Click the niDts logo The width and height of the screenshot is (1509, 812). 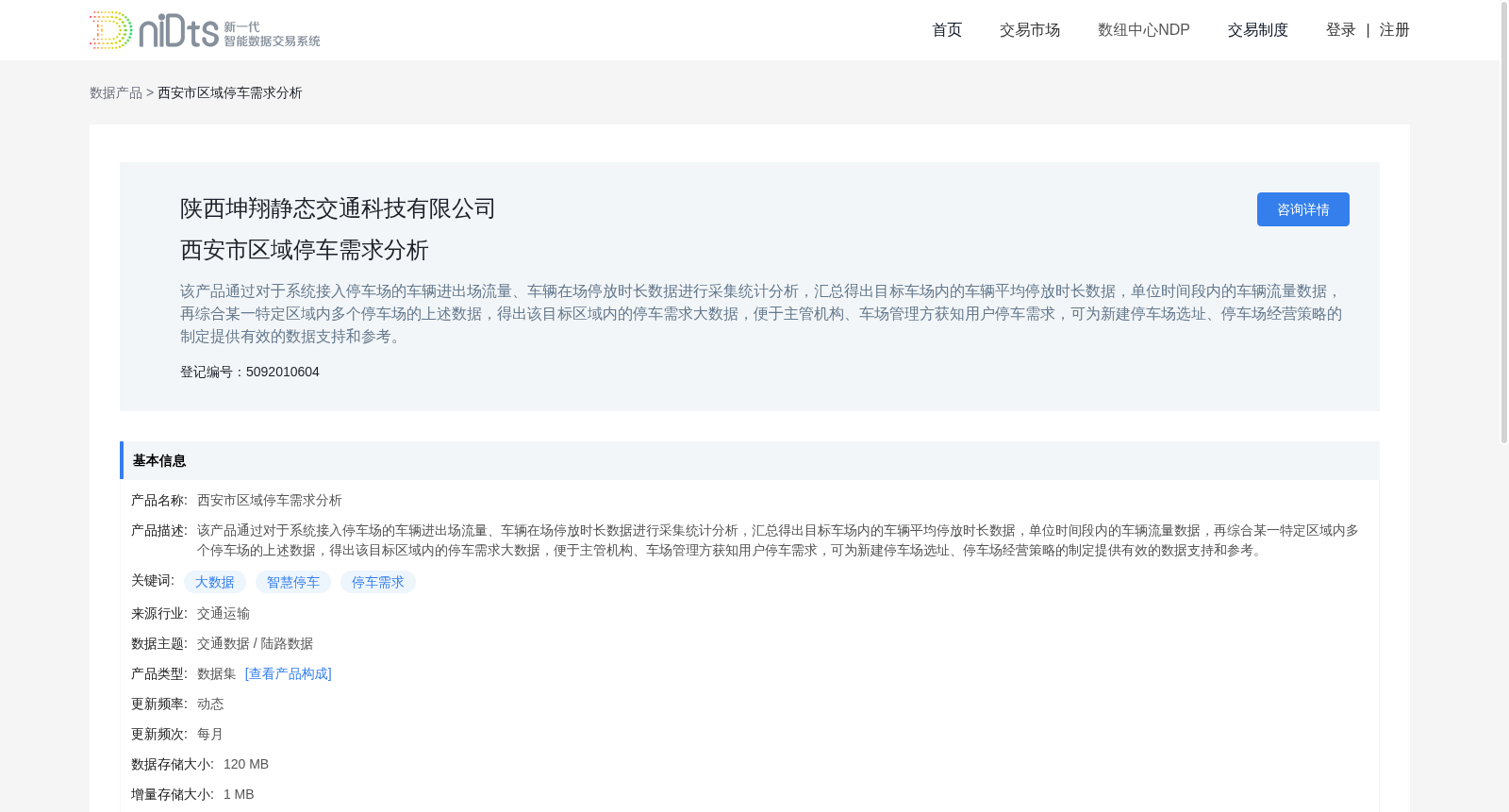(205, 30)
